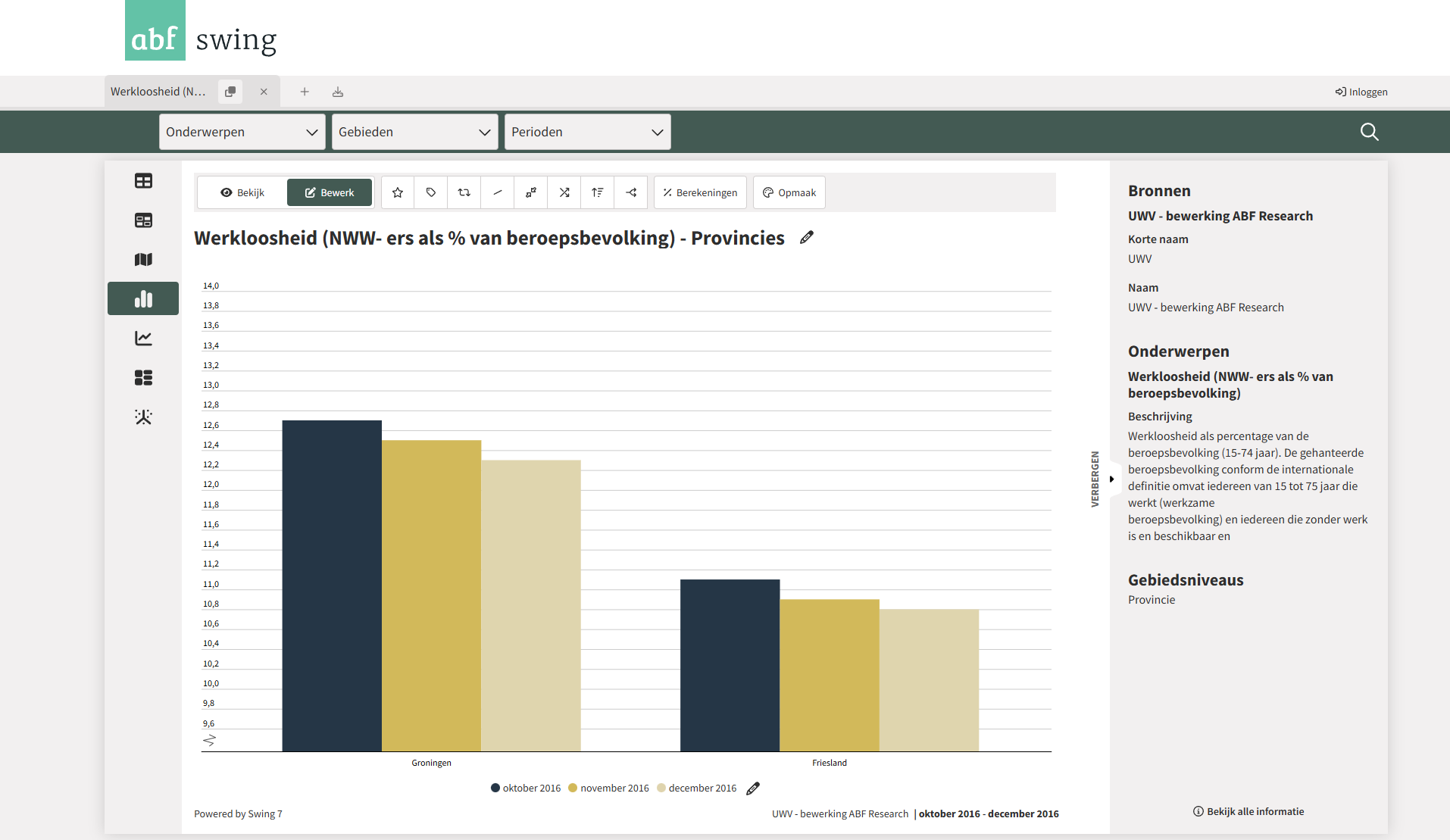
Task: Select the bar chart view icon
Action: 143,299
